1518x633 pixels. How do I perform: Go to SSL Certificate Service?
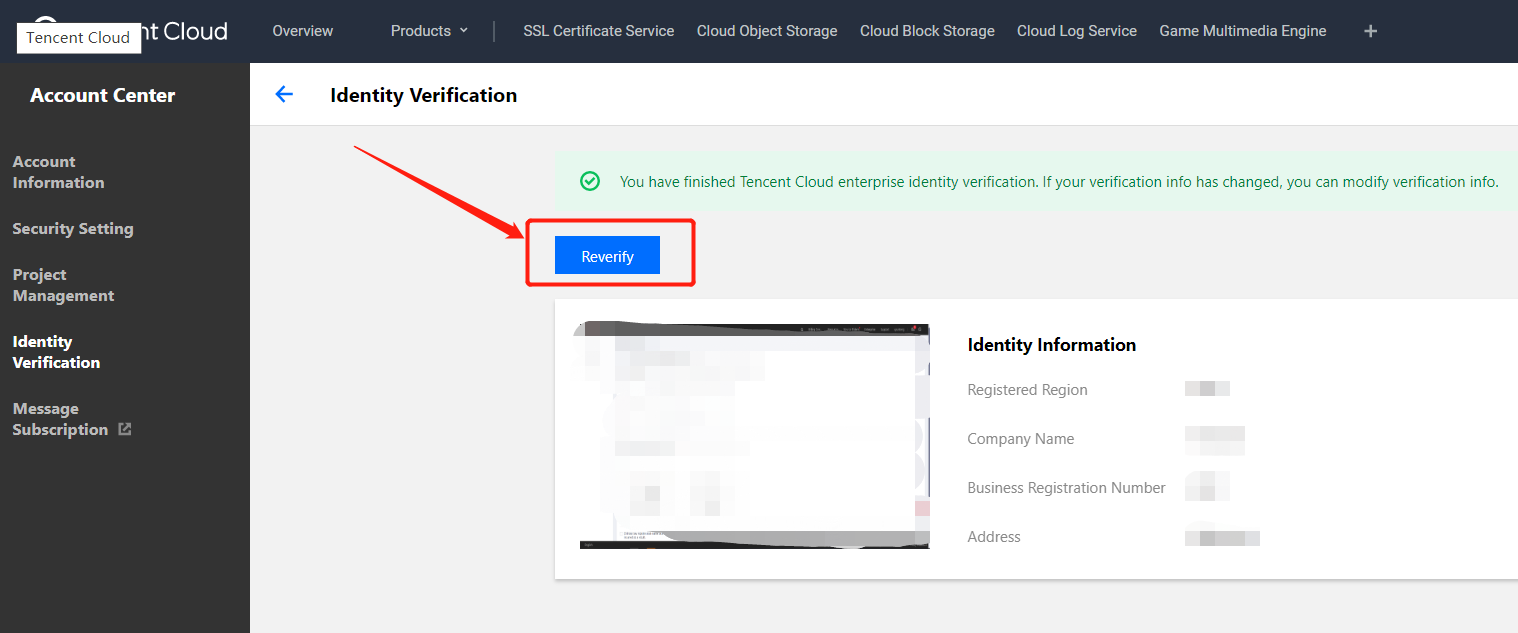click(x=599, y=31)
